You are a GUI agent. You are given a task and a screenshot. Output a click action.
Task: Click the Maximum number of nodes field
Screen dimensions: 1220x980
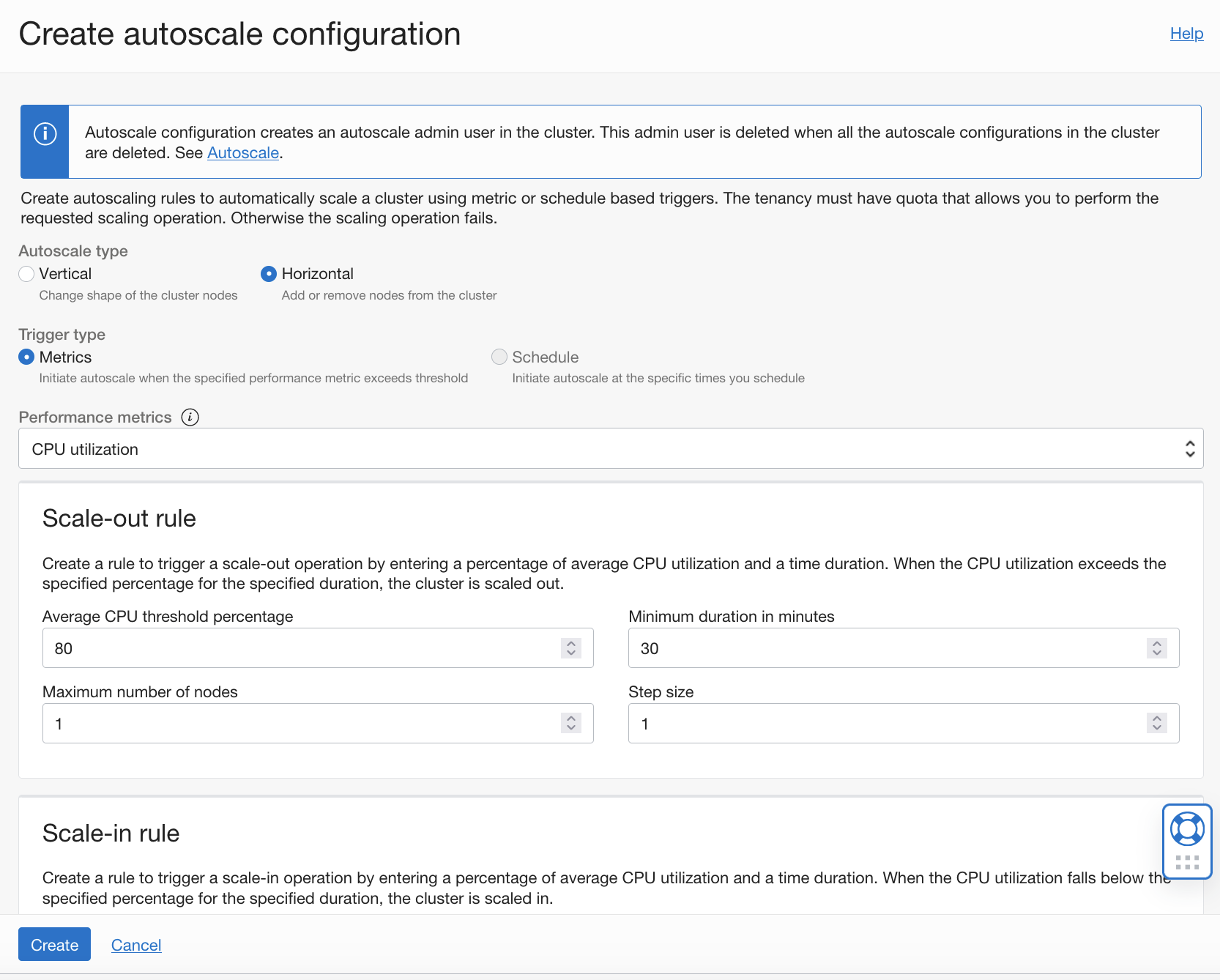click(x=293, y=723)
